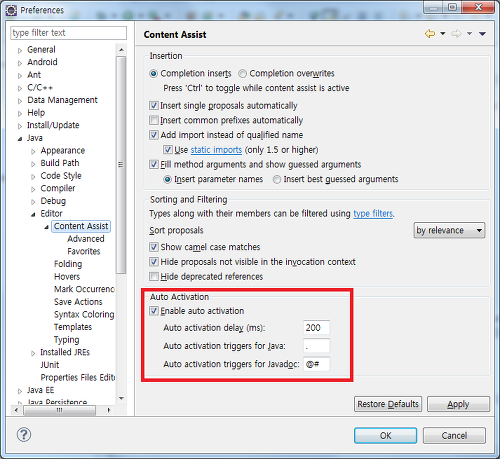The width and height of the screenshot is (500, 459).
Task: Expand the Debug node
Action: coord(33,202)
